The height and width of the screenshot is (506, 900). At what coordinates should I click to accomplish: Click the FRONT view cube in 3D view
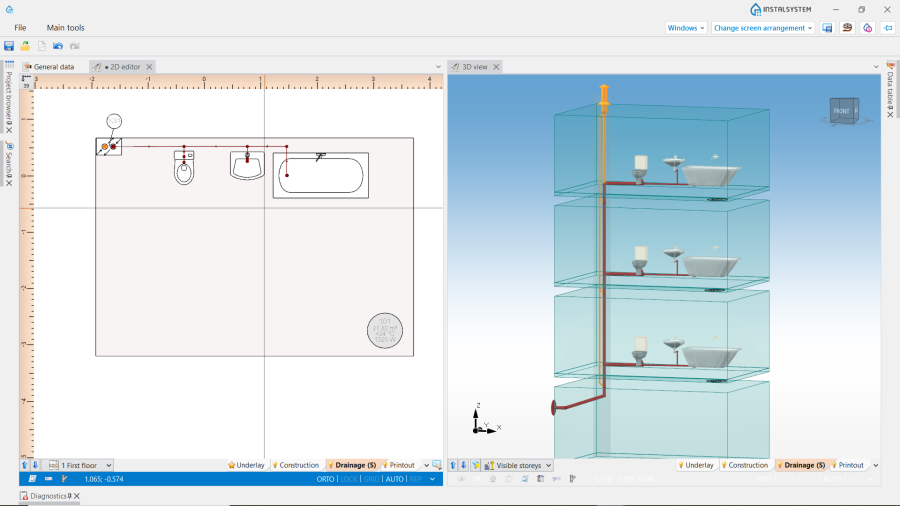(x=844, y=111)
